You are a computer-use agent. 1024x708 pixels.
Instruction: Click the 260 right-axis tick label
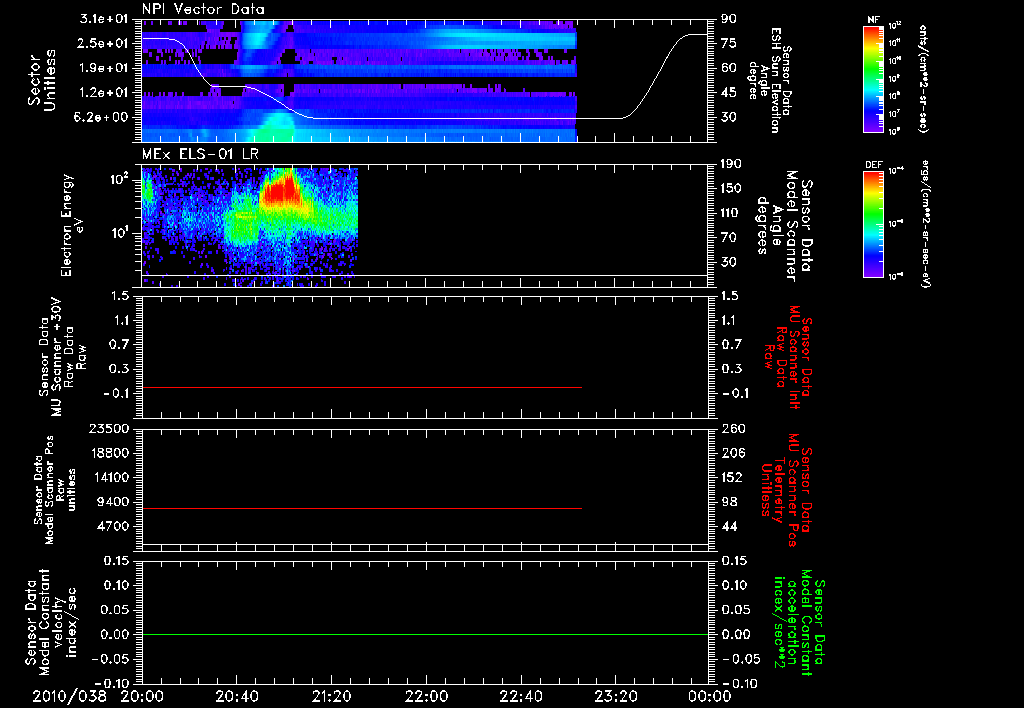(733, 429)
